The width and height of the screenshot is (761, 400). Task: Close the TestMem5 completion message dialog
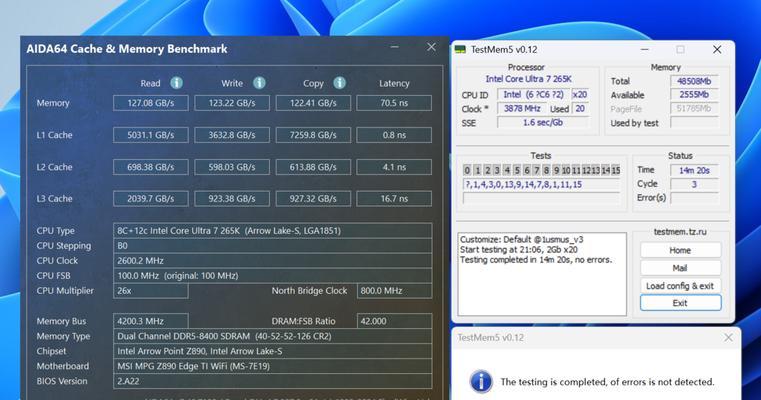click(x=728, y=337)
